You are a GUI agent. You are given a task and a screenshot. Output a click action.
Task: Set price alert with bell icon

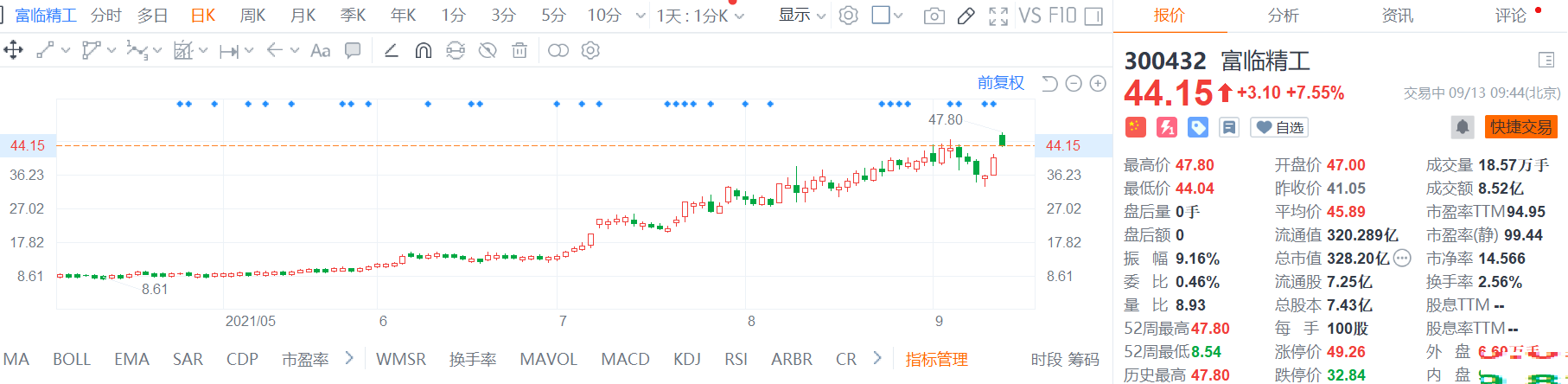point(1462,127)
